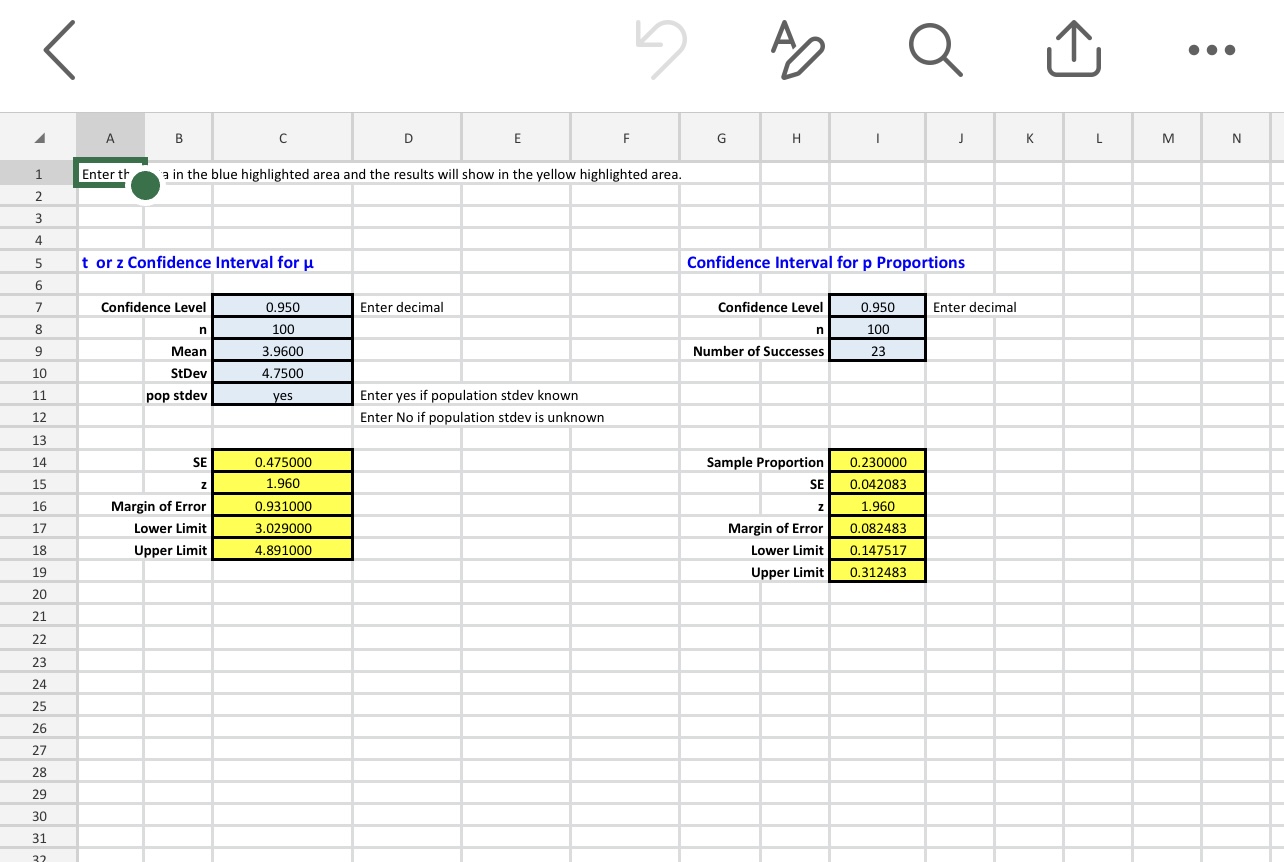Select row 30 header

pyautogui.click(x=39, y=816)
